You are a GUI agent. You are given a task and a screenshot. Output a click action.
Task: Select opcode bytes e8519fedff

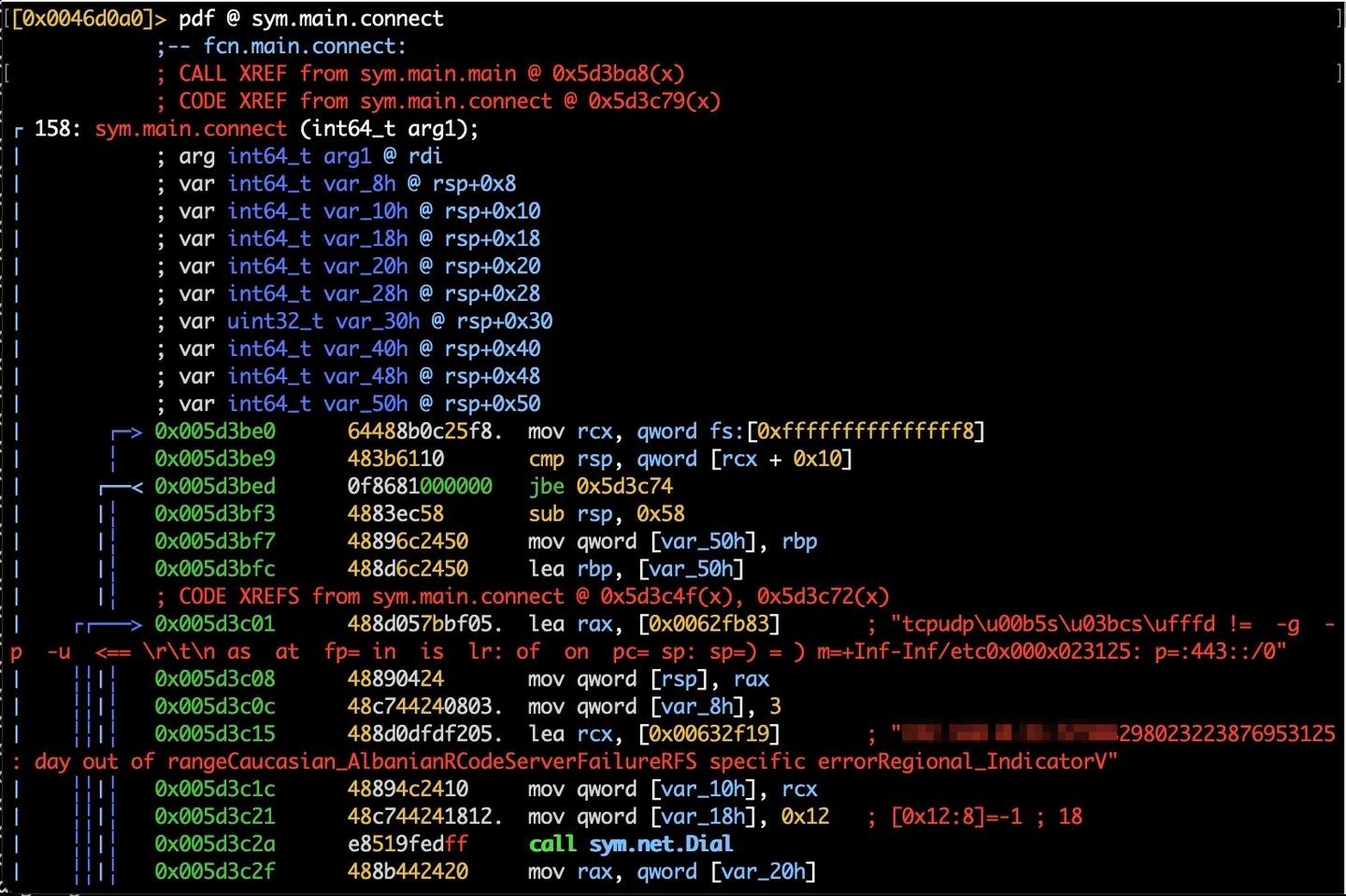click(408, 845)
